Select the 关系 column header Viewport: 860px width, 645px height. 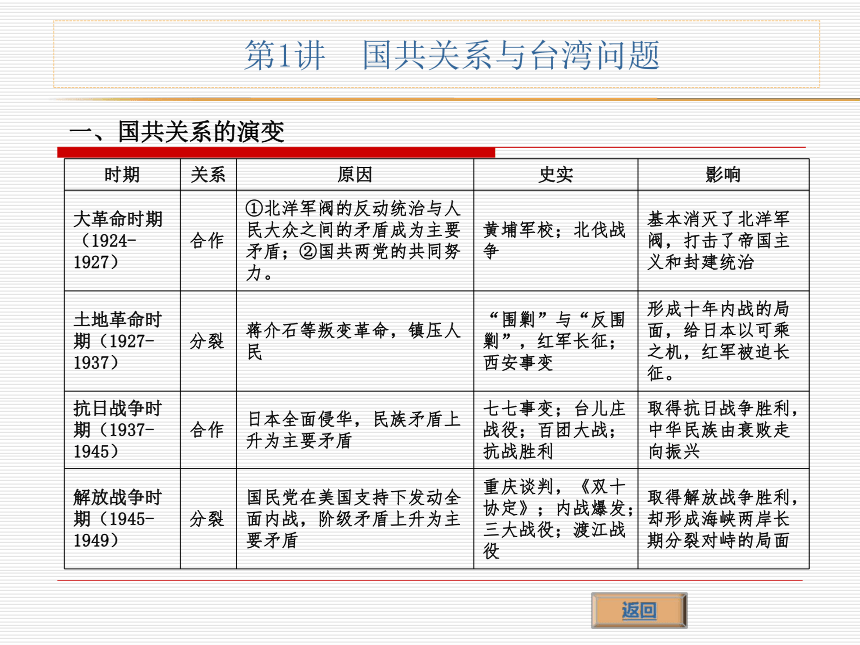[x=208, y=174]
